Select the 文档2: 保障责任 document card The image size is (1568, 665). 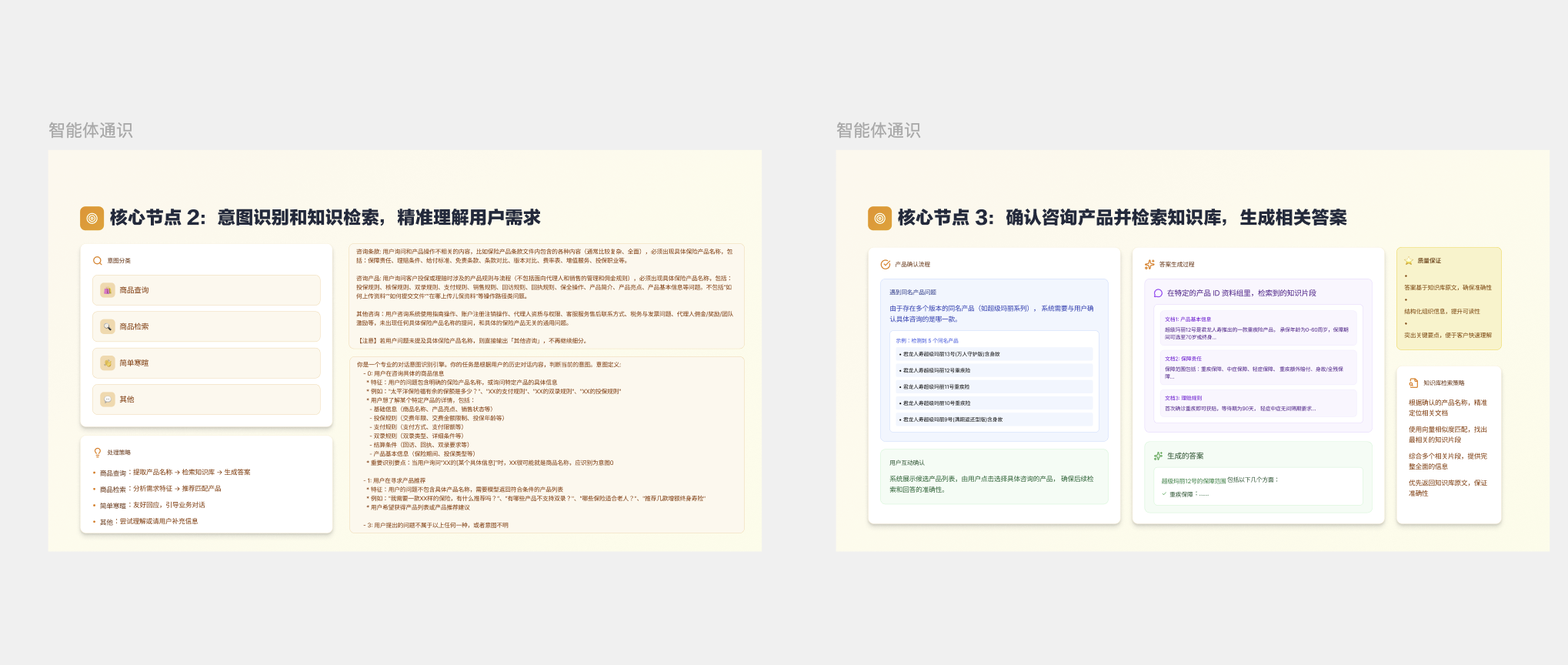(1257, 367)
